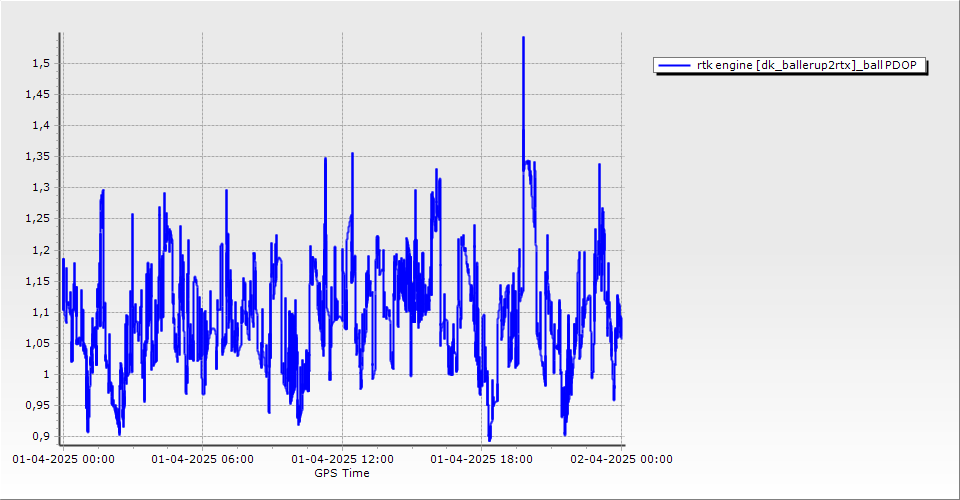Screen dimensions: 960x500
Task: Click the '1,1' y-axis value
Action: 41,312
